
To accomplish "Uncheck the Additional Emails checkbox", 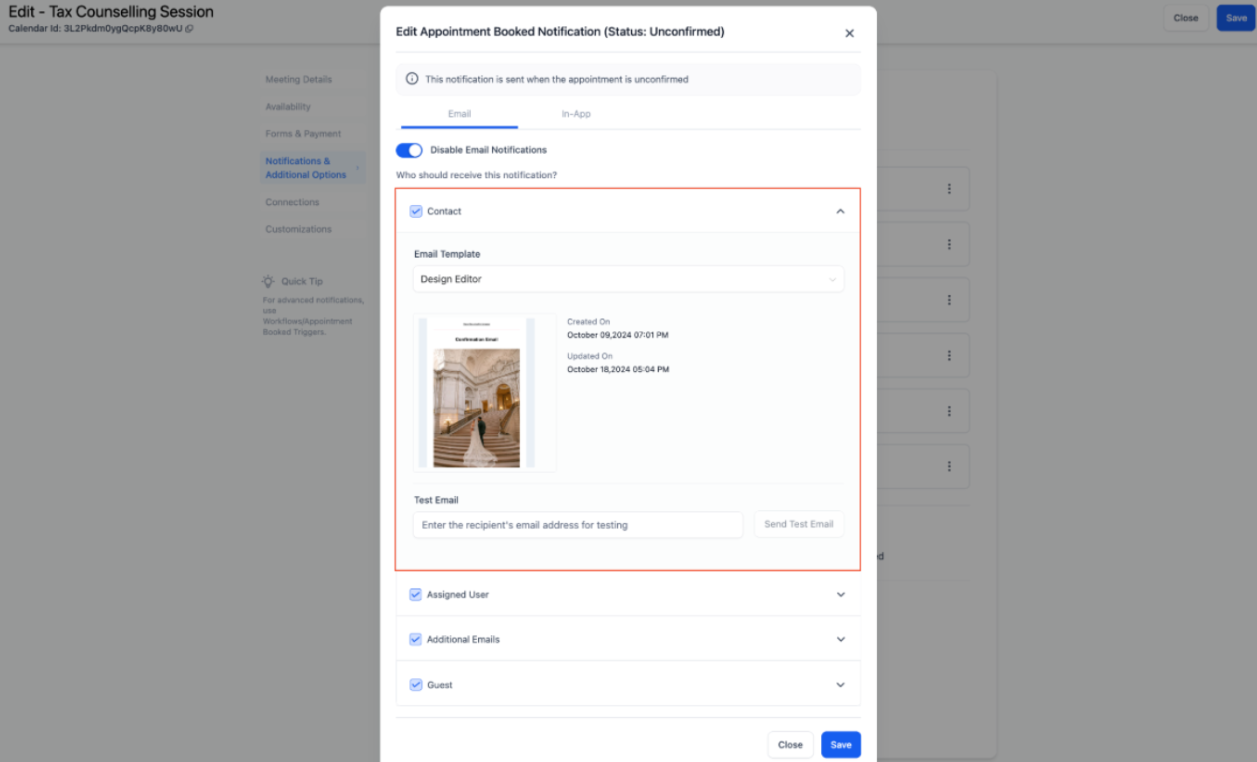I will click(x=416, y=639).
